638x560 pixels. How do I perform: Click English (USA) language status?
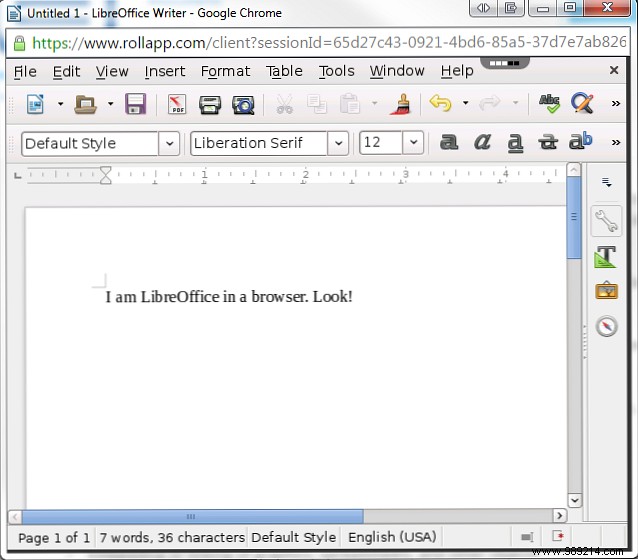(392, 537)
